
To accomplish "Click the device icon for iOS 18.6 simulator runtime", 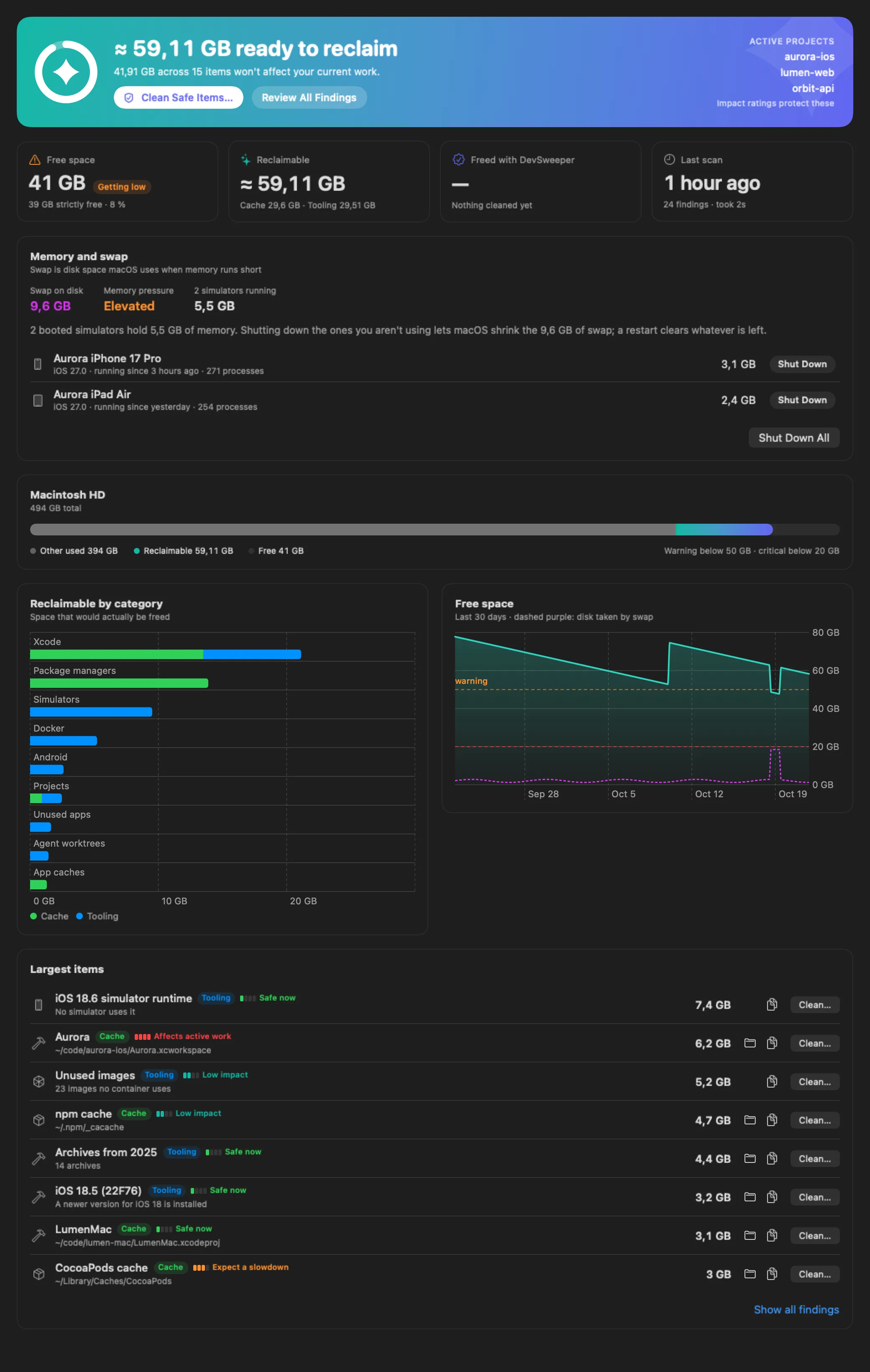I will 38,1004.
